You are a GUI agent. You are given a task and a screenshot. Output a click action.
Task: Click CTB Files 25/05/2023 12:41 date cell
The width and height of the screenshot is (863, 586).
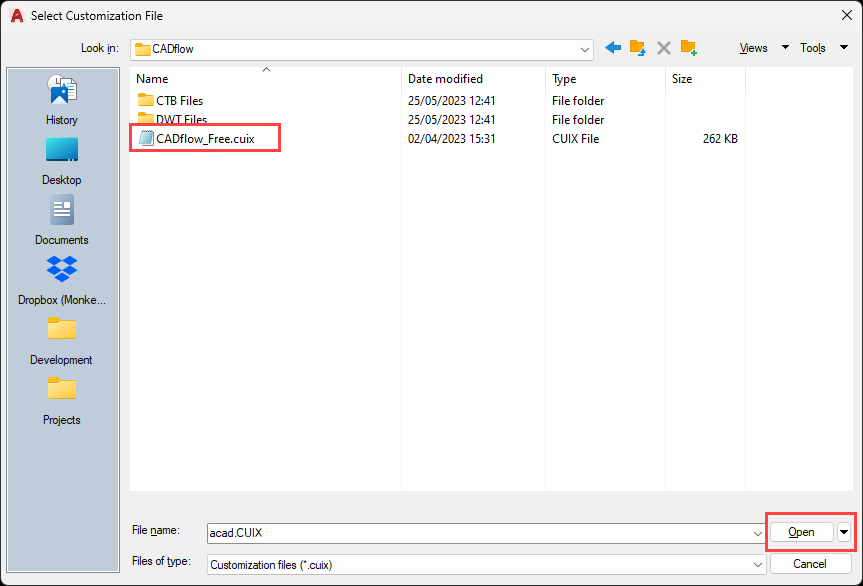451,101
